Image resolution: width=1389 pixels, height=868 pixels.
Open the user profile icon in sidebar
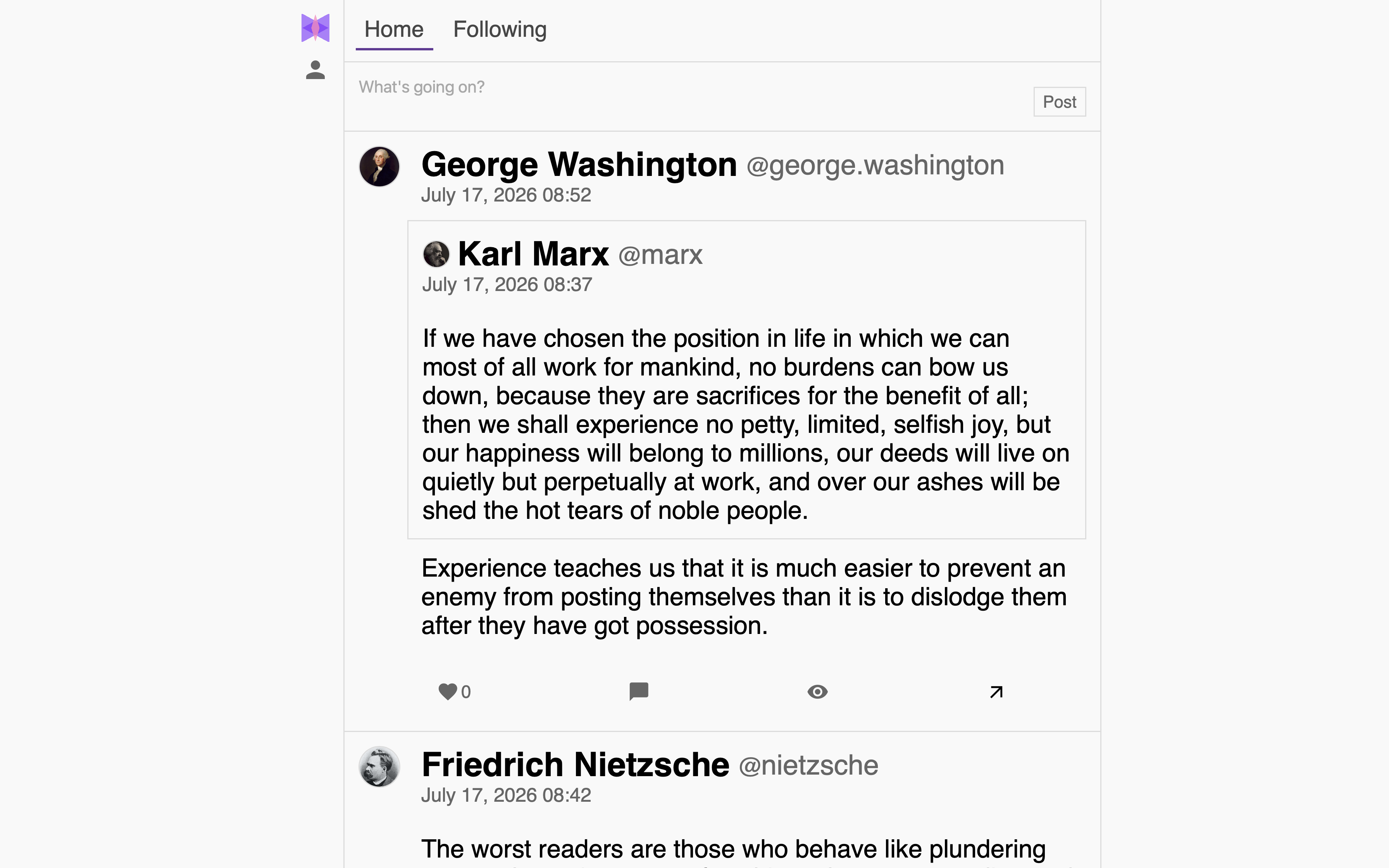pyautogui.click(x=315, y=70)
